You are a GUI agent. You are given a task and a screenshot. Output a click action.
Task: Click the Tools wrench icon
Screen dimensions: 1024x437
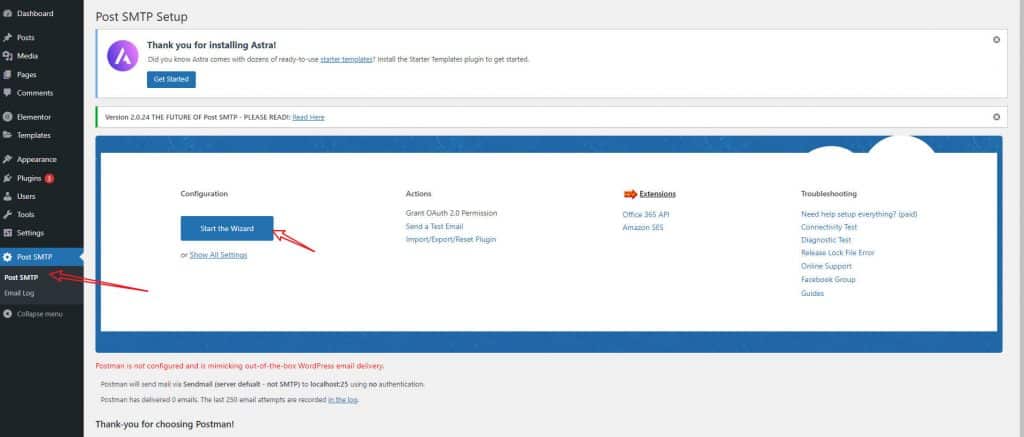pyautogui.click(x=8, y=214)
